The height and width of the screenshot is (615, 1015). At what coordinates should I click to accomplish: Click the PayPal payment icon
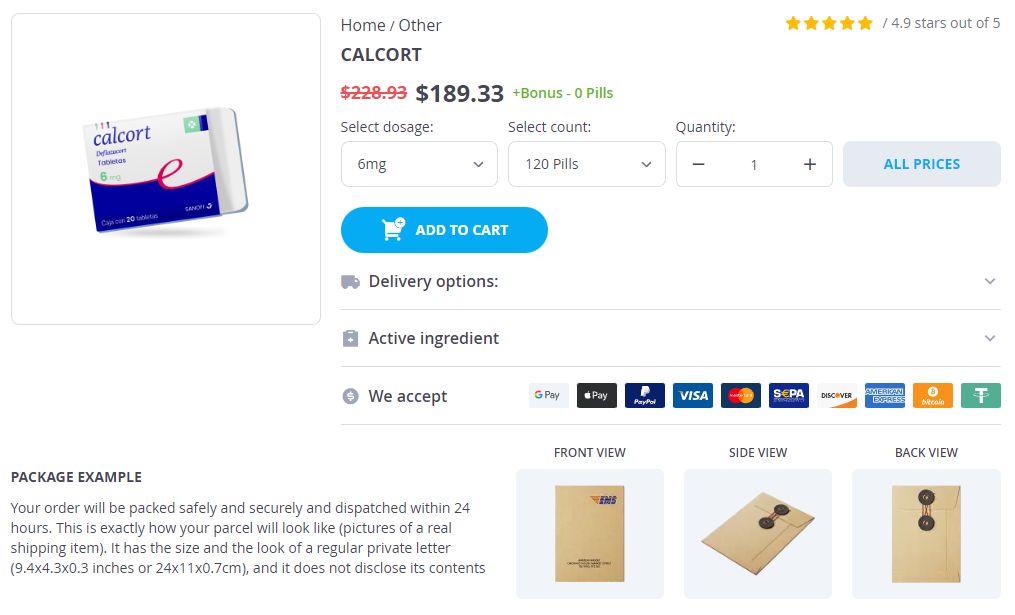(x=645, y=395)
